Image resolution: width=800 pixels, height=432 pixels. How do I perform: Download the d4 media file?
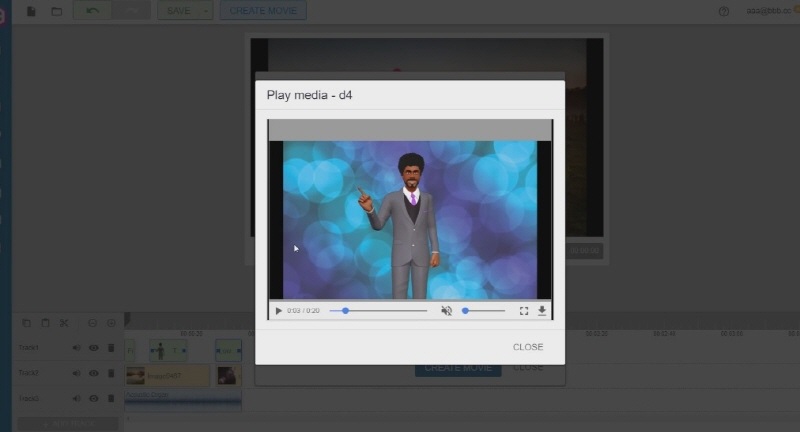point(542,311)
